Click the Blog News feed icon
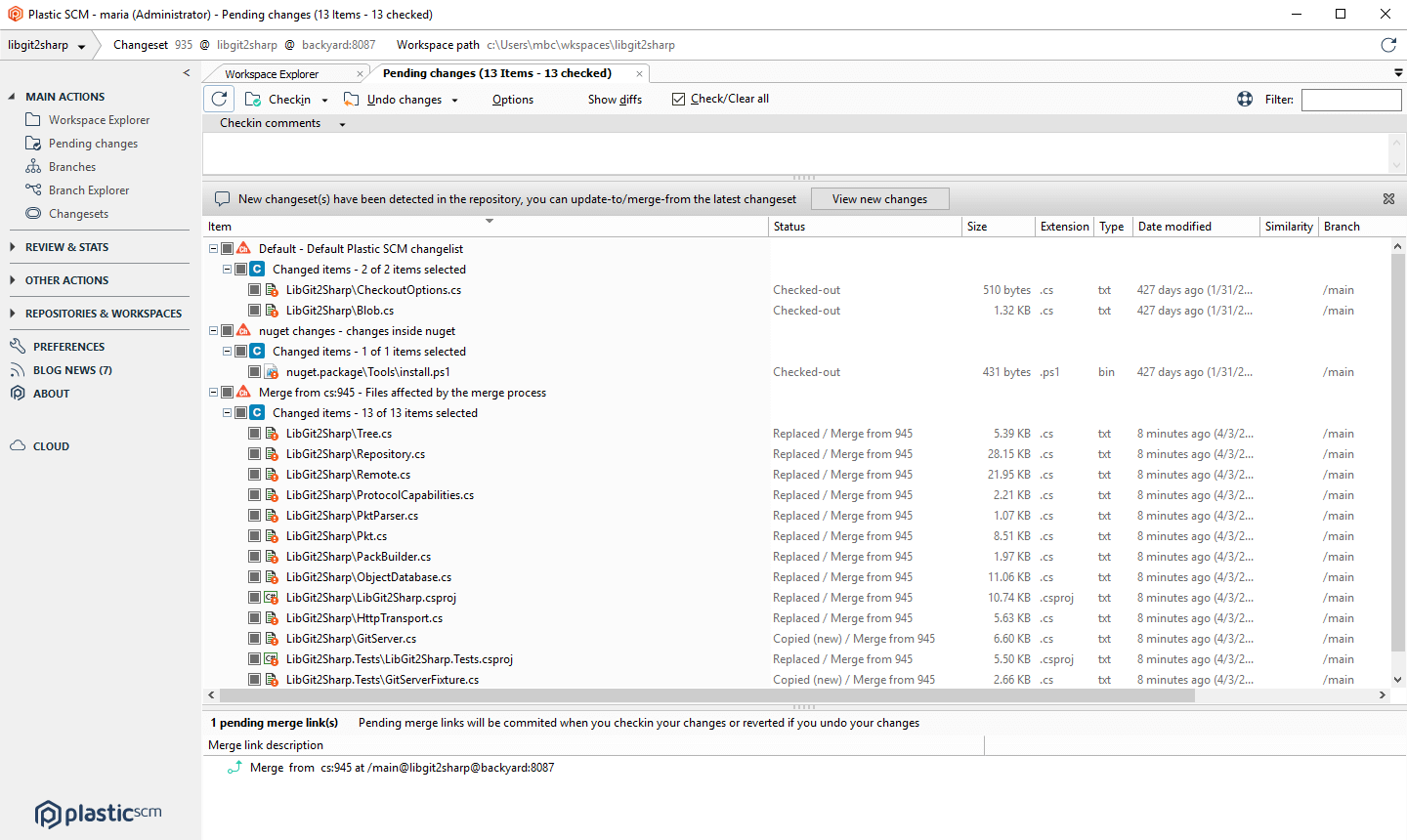Screen dimensions: 1407x840 18,370
